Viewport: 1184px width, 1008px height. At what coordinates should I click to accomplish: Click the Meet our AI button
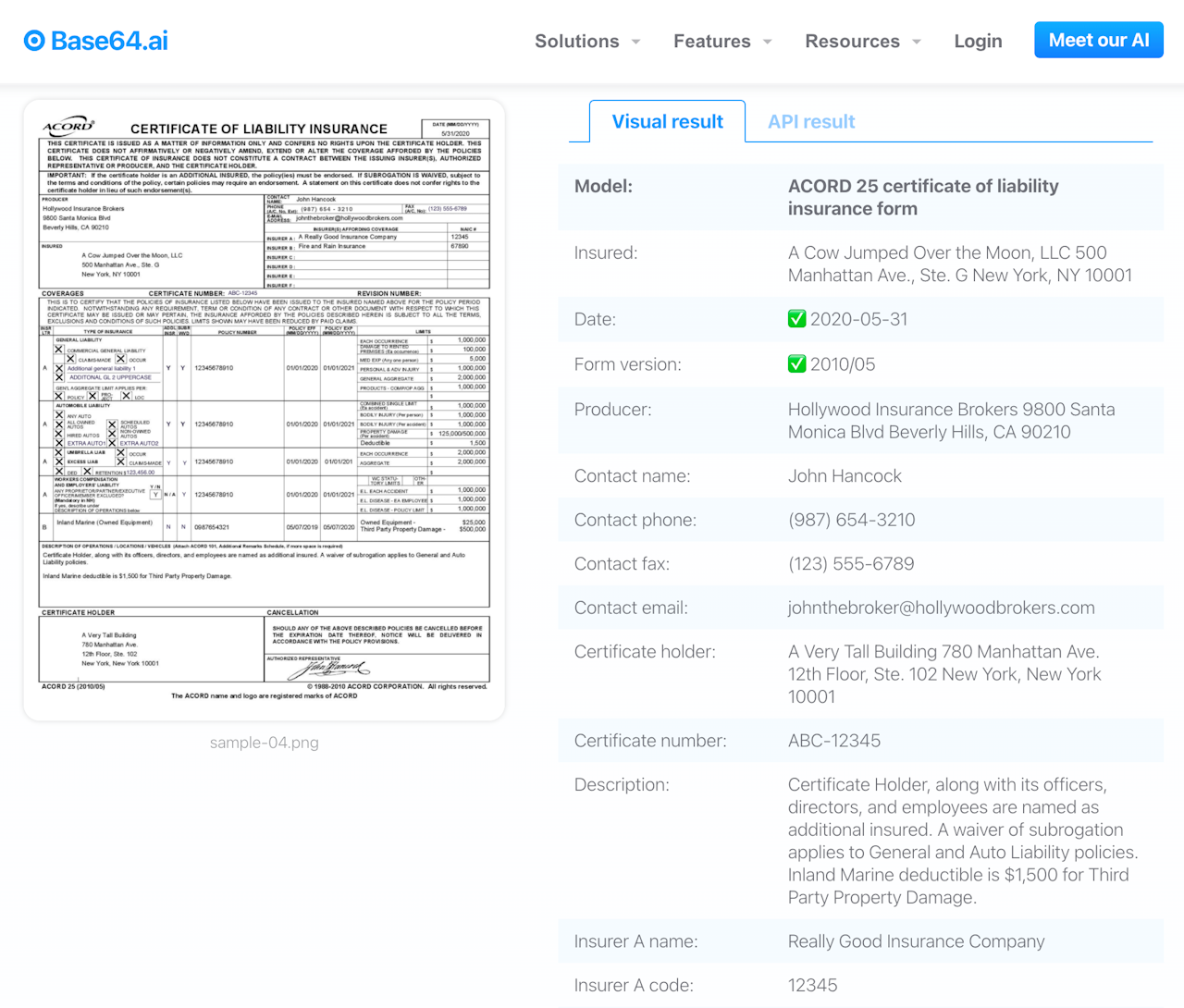pyautogui.click(x=1099, y=40)
